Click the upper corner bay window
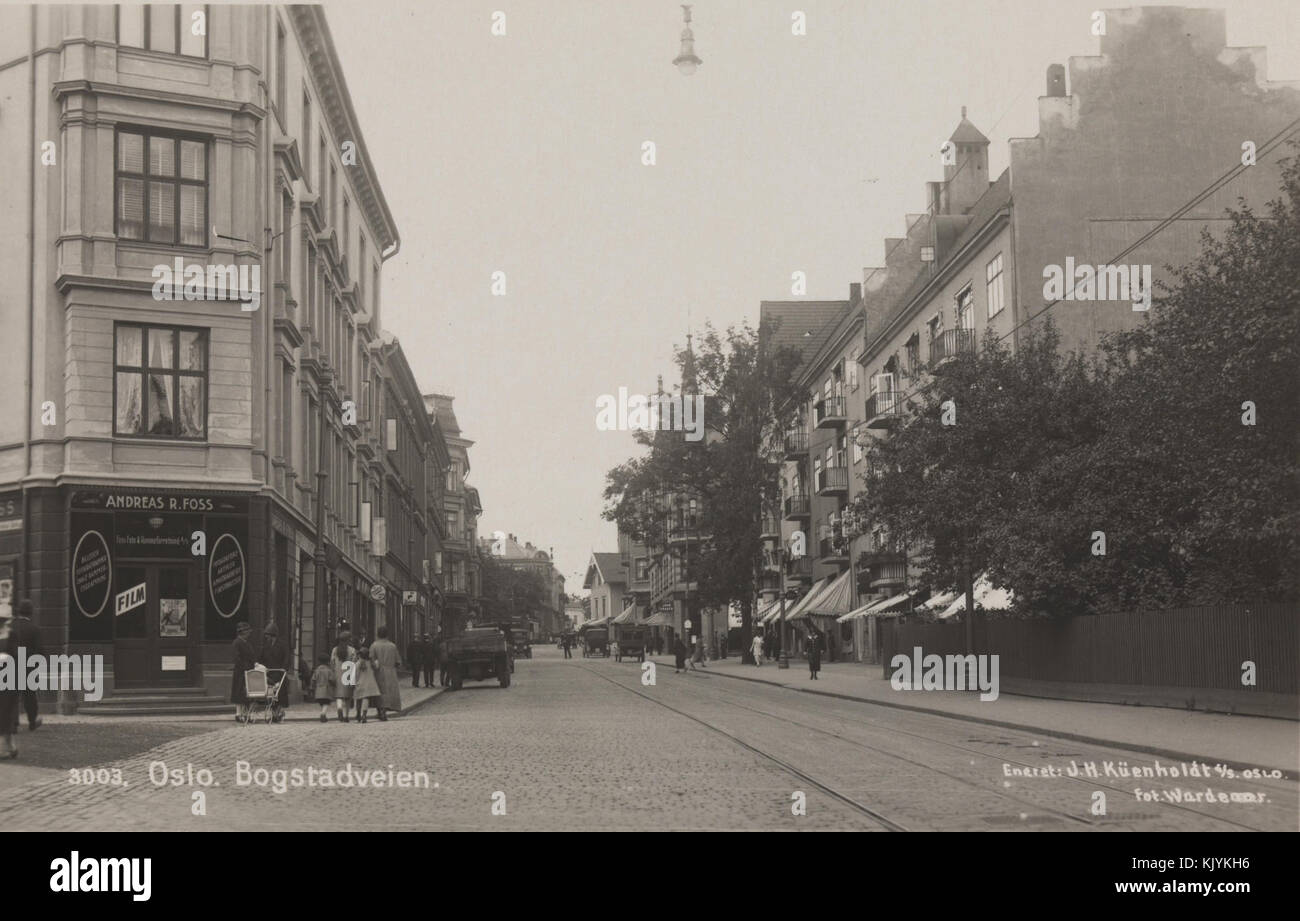Viewport: 1300px width, 921px height. tap(160, 187)
